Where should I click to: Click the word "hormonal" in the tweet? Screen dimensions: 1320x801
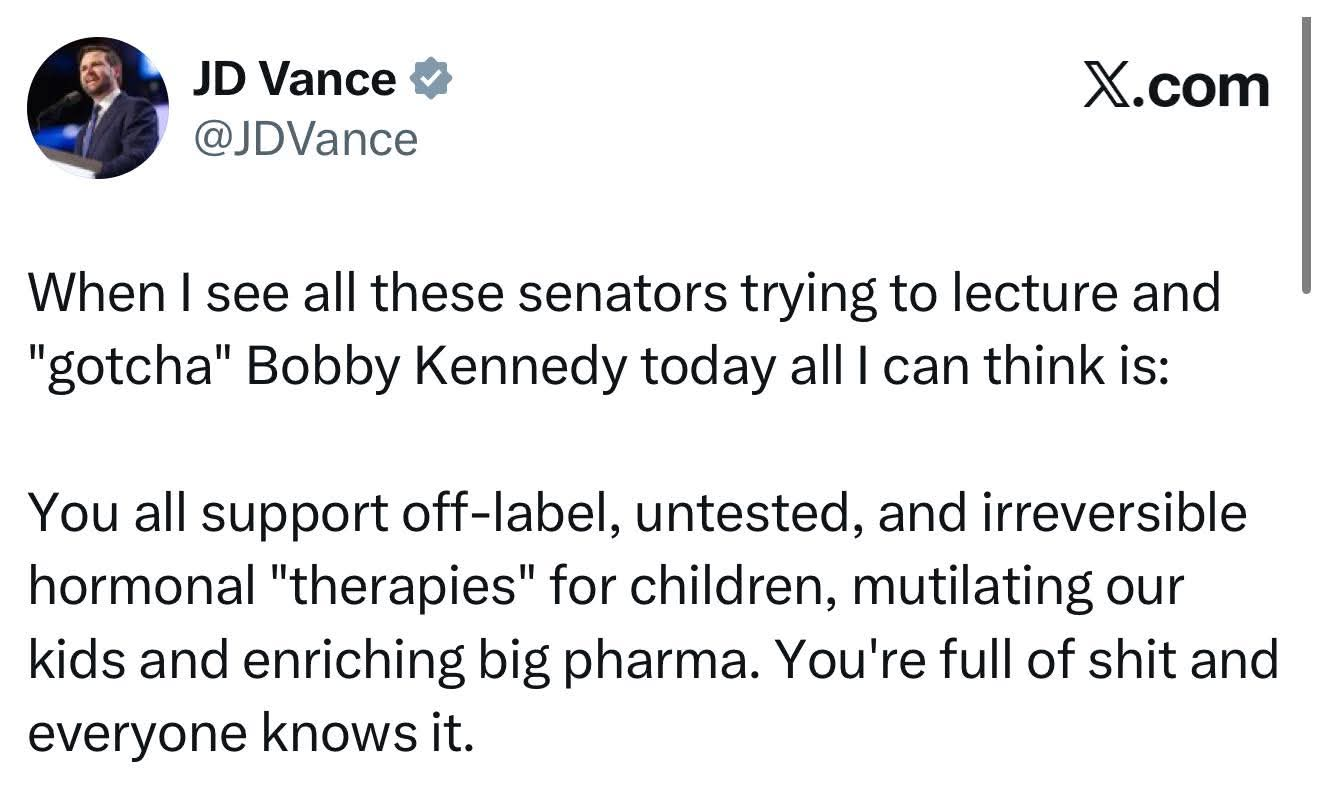(140, 587)
